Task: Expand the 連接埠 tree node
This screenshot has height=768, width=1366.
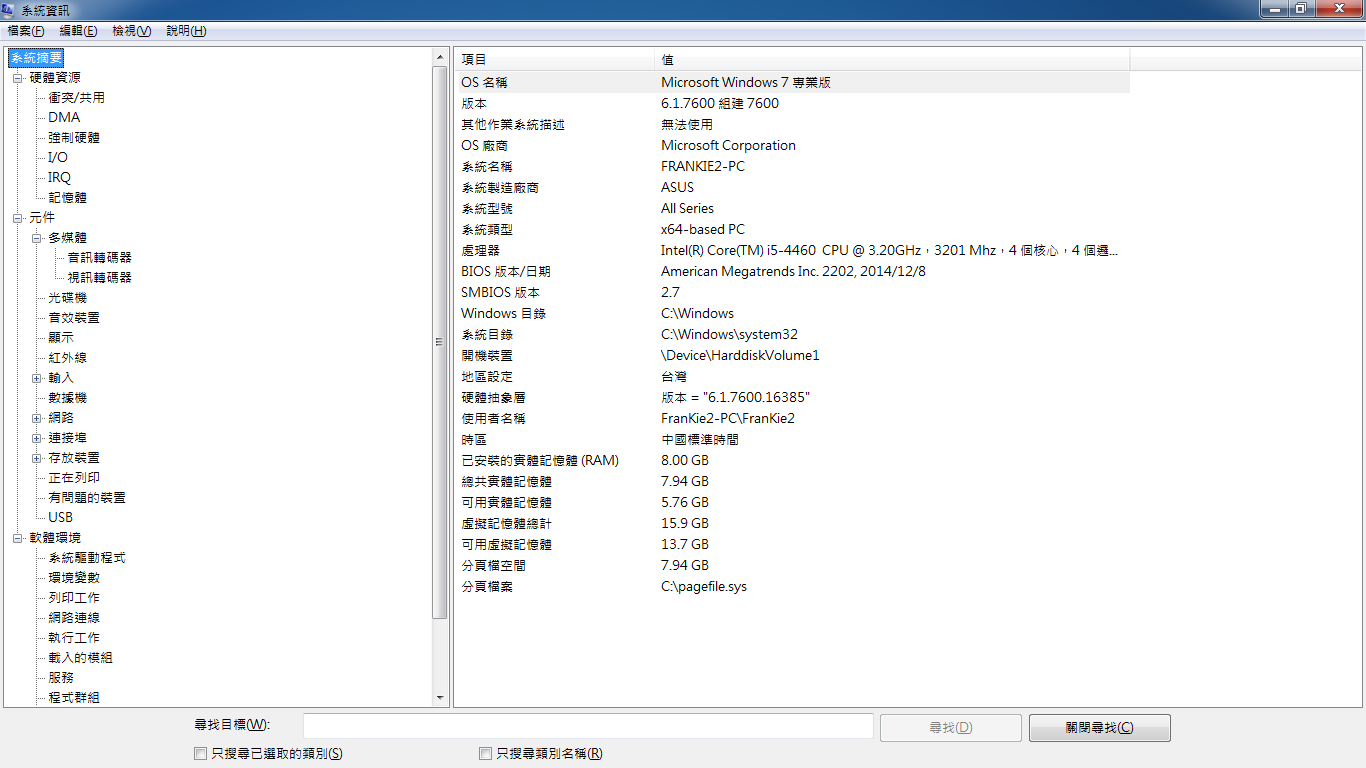Action: tap(37, 438)
